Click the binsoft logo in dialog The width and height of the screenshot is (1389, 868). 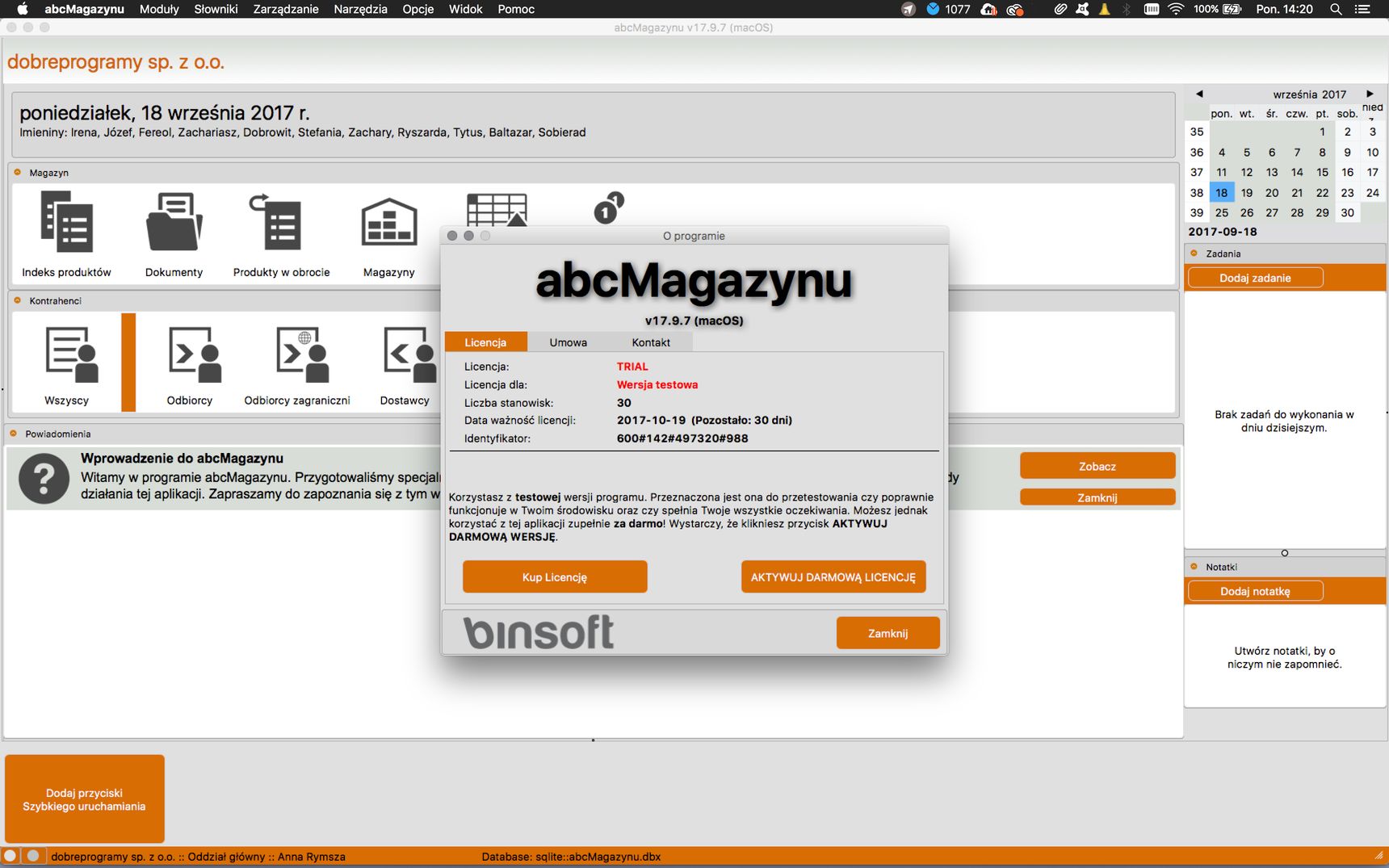point(539,632)
